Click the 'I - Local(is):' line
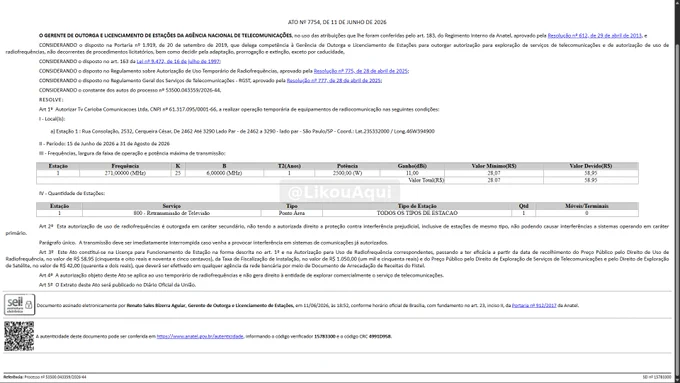Screen dimensions: 680x383 pos(52,119)
